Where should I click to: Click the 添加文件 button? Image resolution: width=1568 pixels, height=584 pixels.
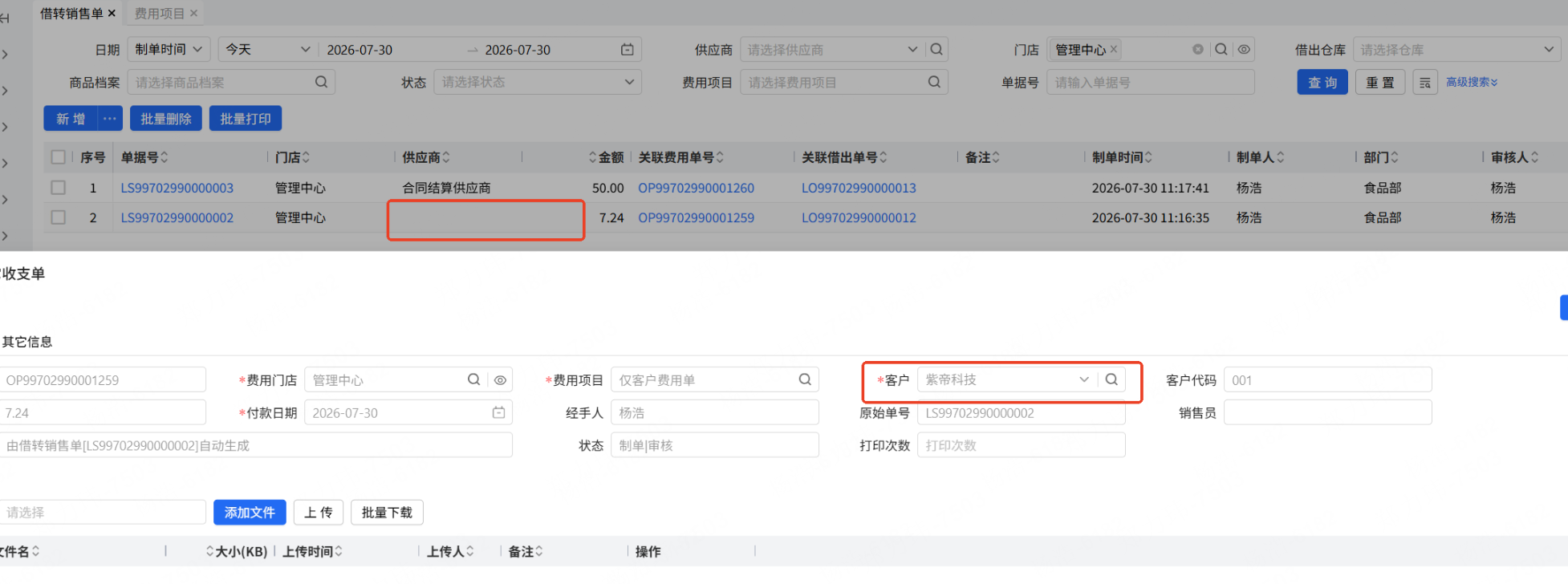(250, 513)
